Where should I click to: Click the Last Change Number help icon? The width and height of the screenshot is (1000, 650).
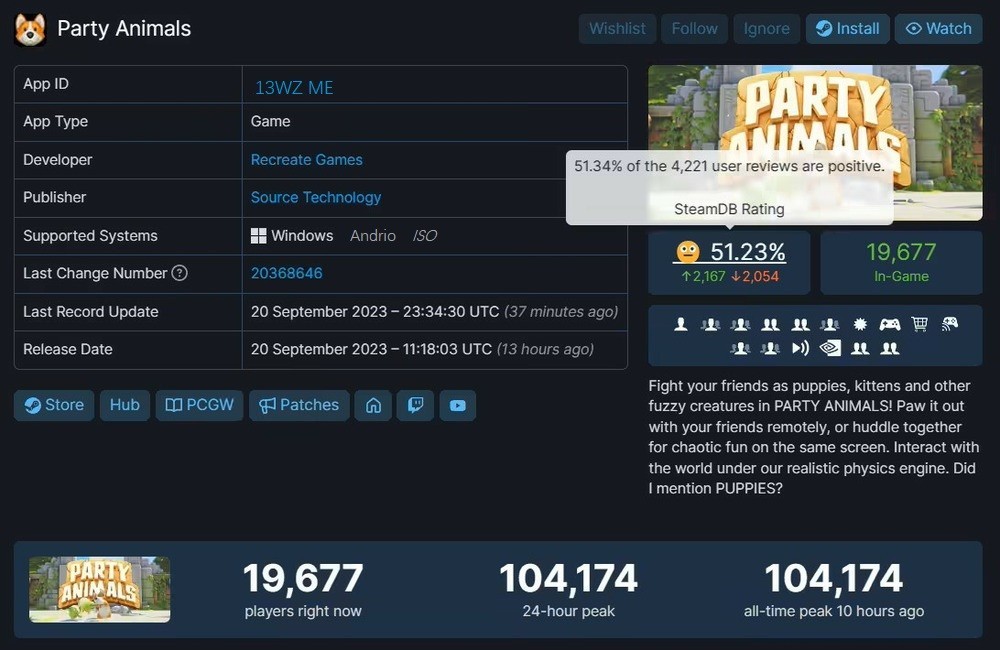point(180,273)
